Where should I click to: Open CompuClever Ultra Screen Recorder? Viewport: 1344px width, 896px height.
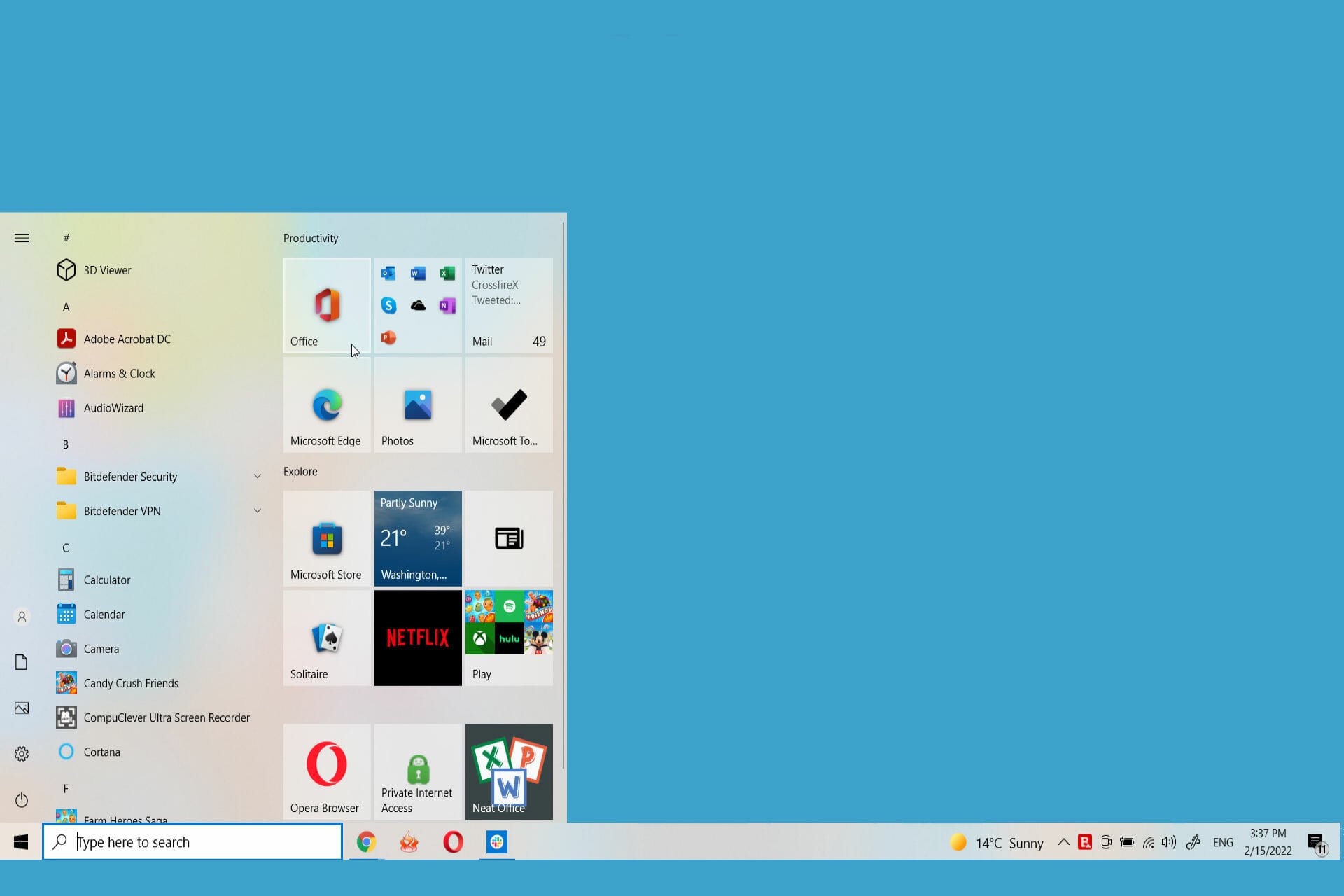[160, 717]
